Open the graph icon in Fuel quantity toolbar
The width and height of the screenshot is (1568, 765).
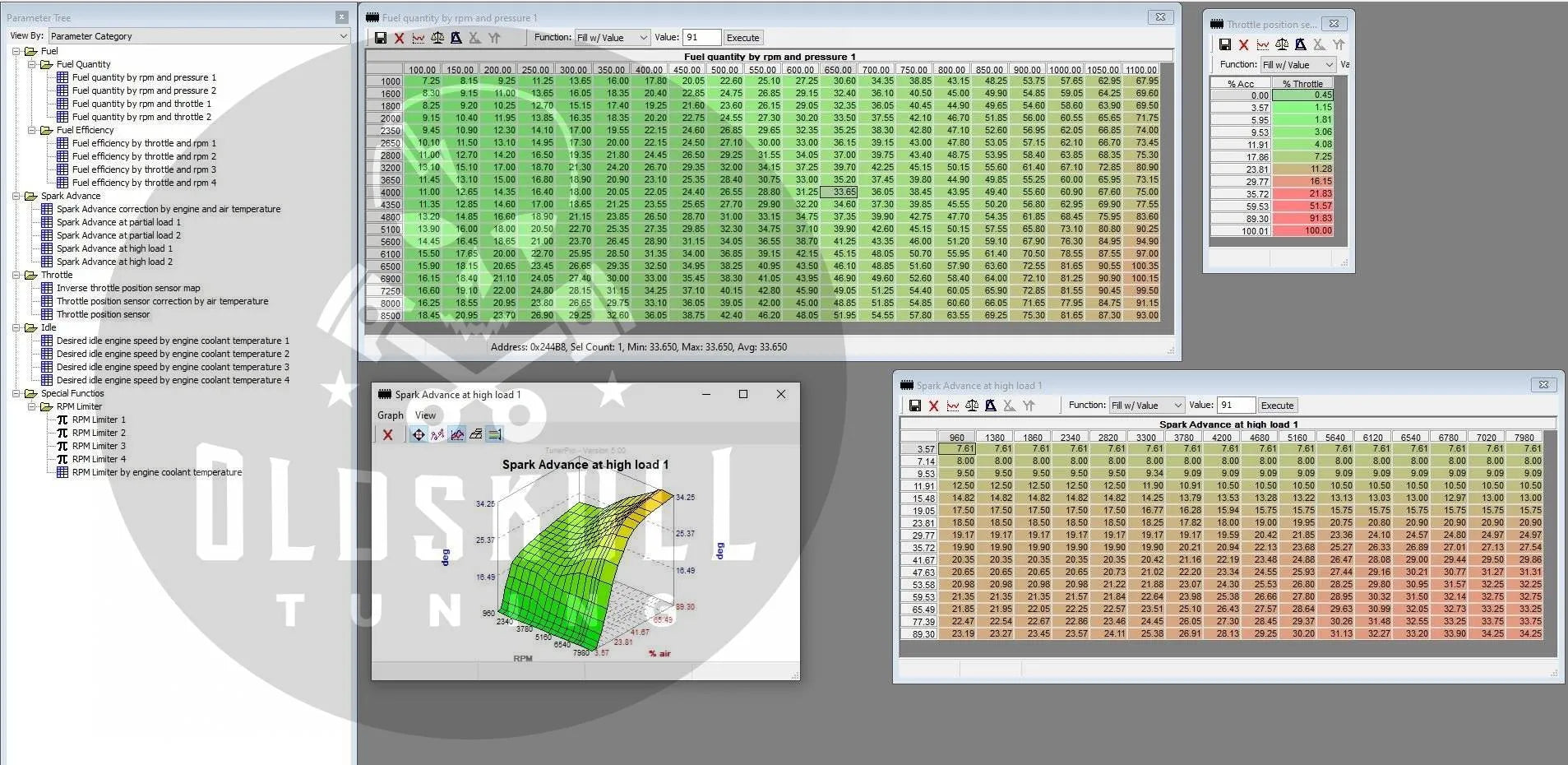pyautogui.click(x=419, y=38)
